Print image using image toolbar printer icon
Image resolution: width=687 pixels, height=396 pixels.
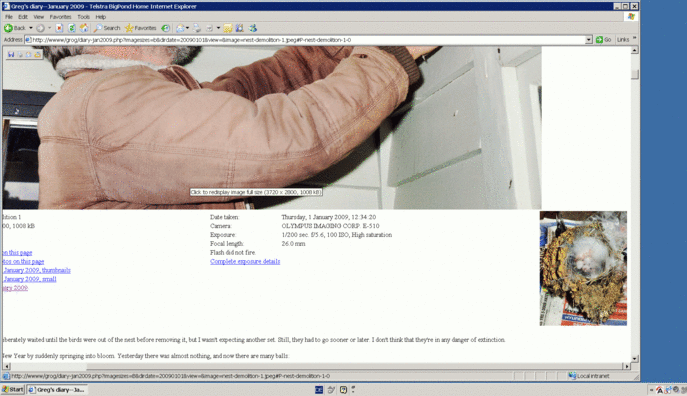click(20, 54)
